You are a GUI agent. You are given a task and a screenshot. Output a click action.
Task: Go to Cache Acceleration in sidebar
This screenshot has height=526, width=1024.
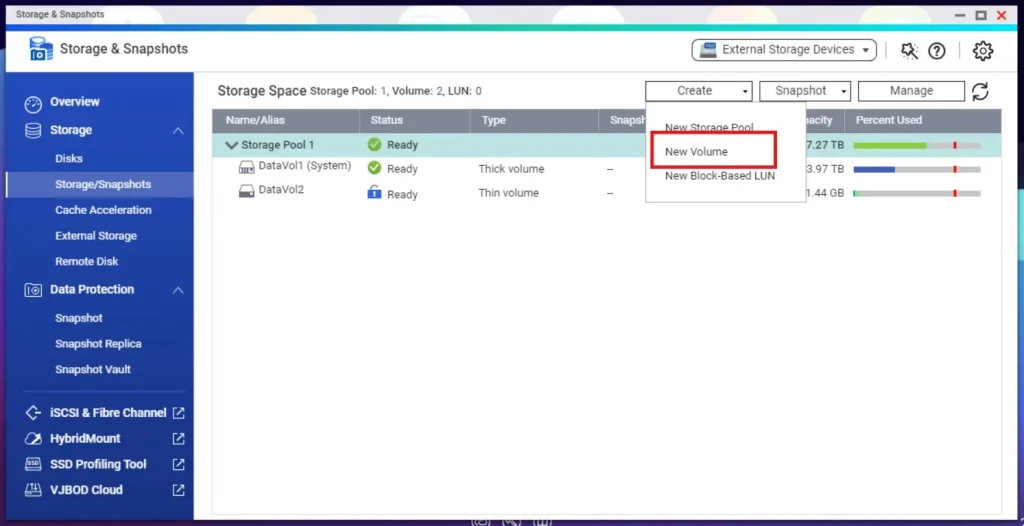click(x=103, y=210)
